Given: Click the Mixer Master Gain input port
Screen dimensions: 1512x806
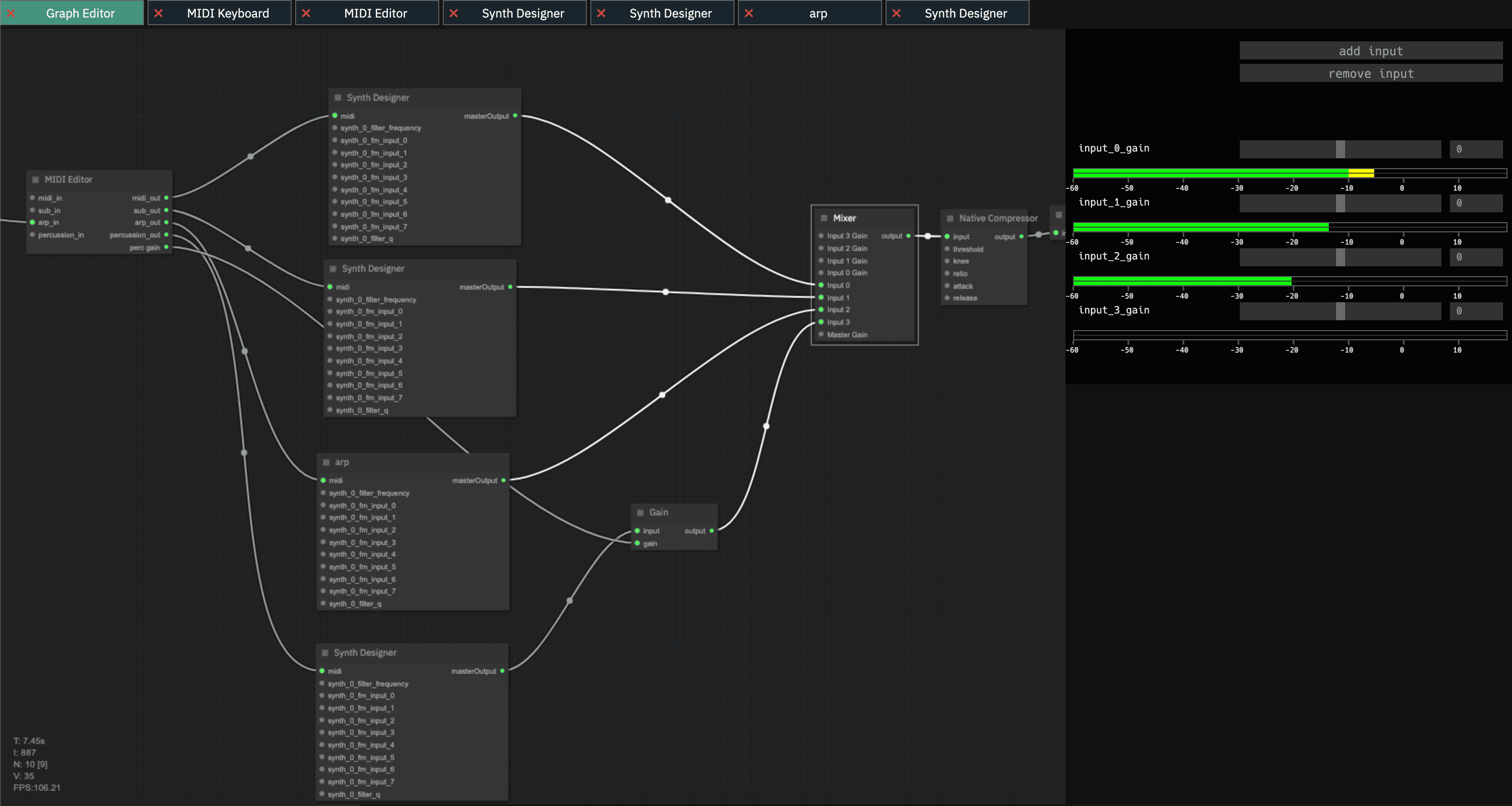Looking at the screenshot, I should [821, 334].
